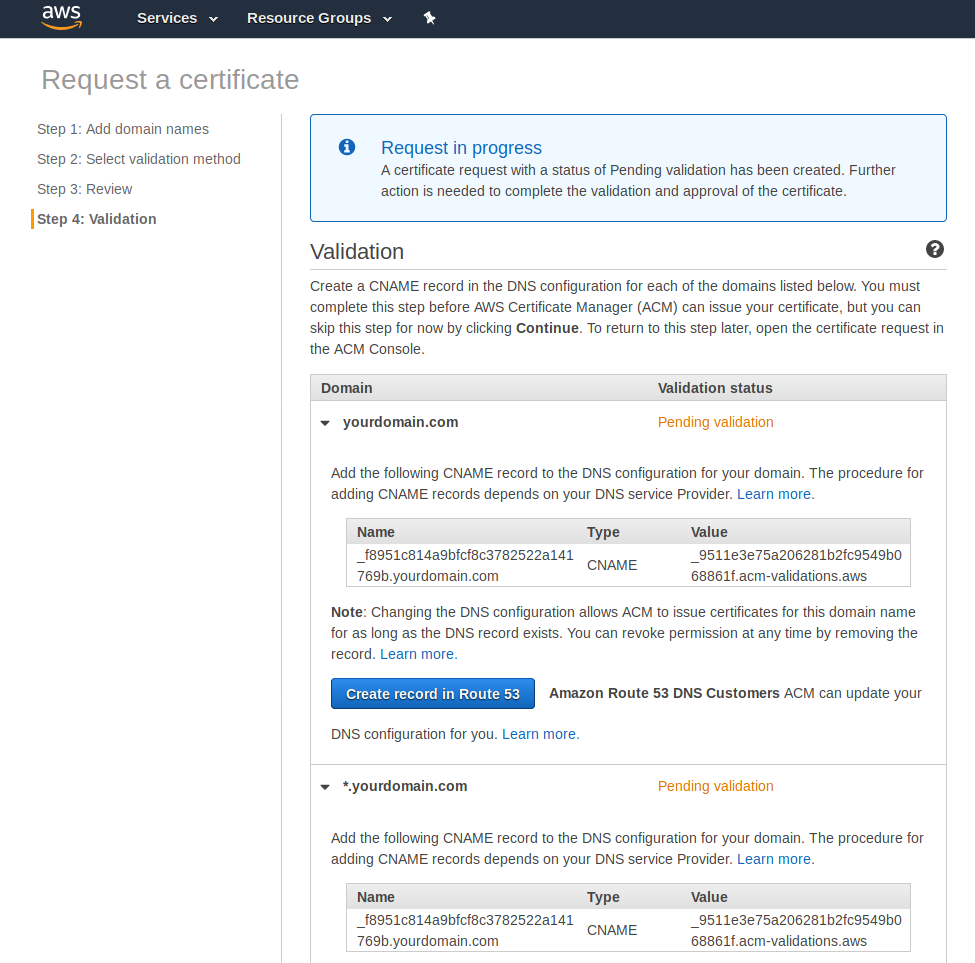This screenshot has height=963, width=975.
Task: Click the yourdomain.com domain label
Action: 400,422
